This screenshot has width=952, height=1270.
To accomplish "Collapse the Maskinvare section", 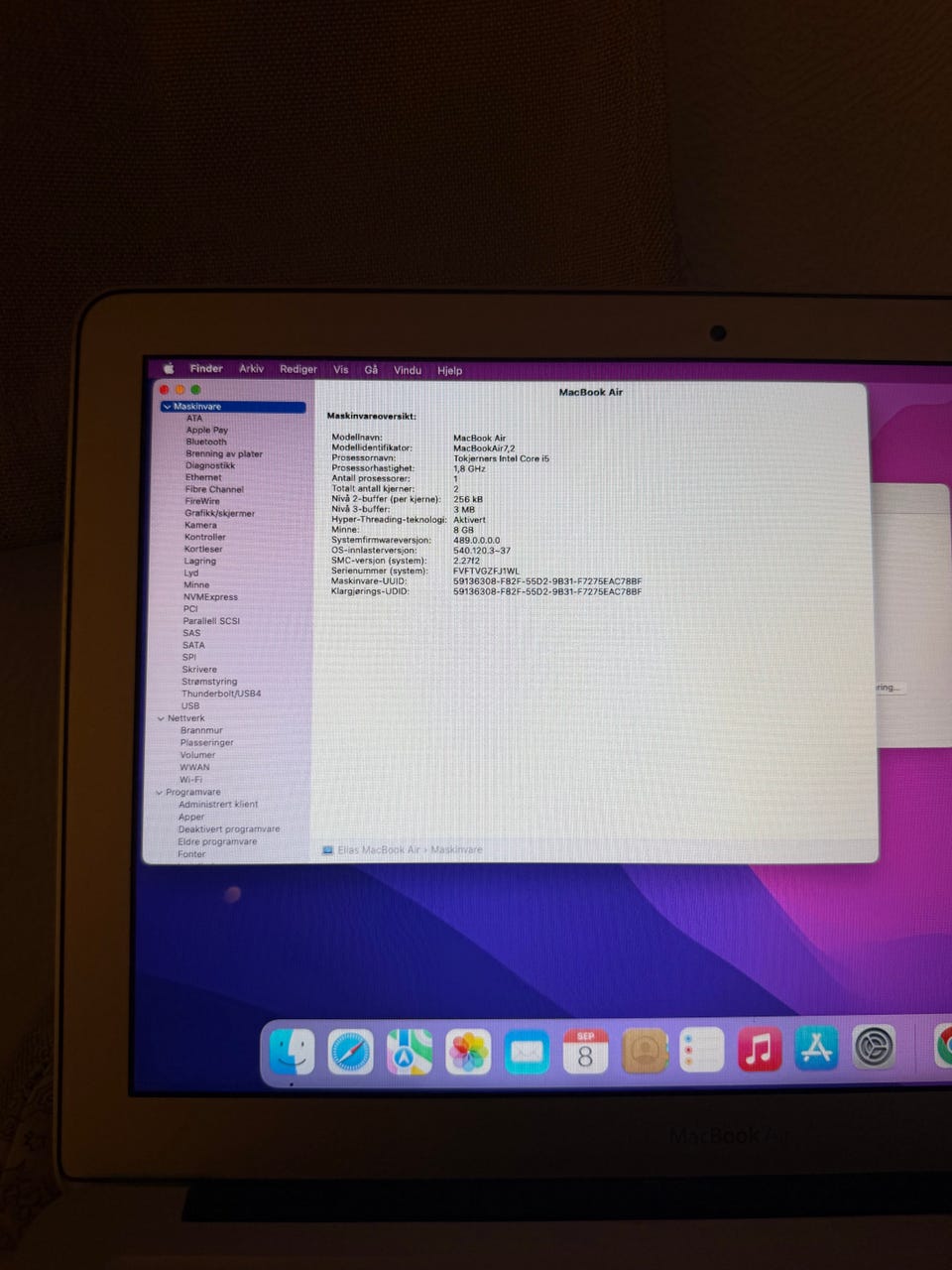I will [x=167, y=407].
